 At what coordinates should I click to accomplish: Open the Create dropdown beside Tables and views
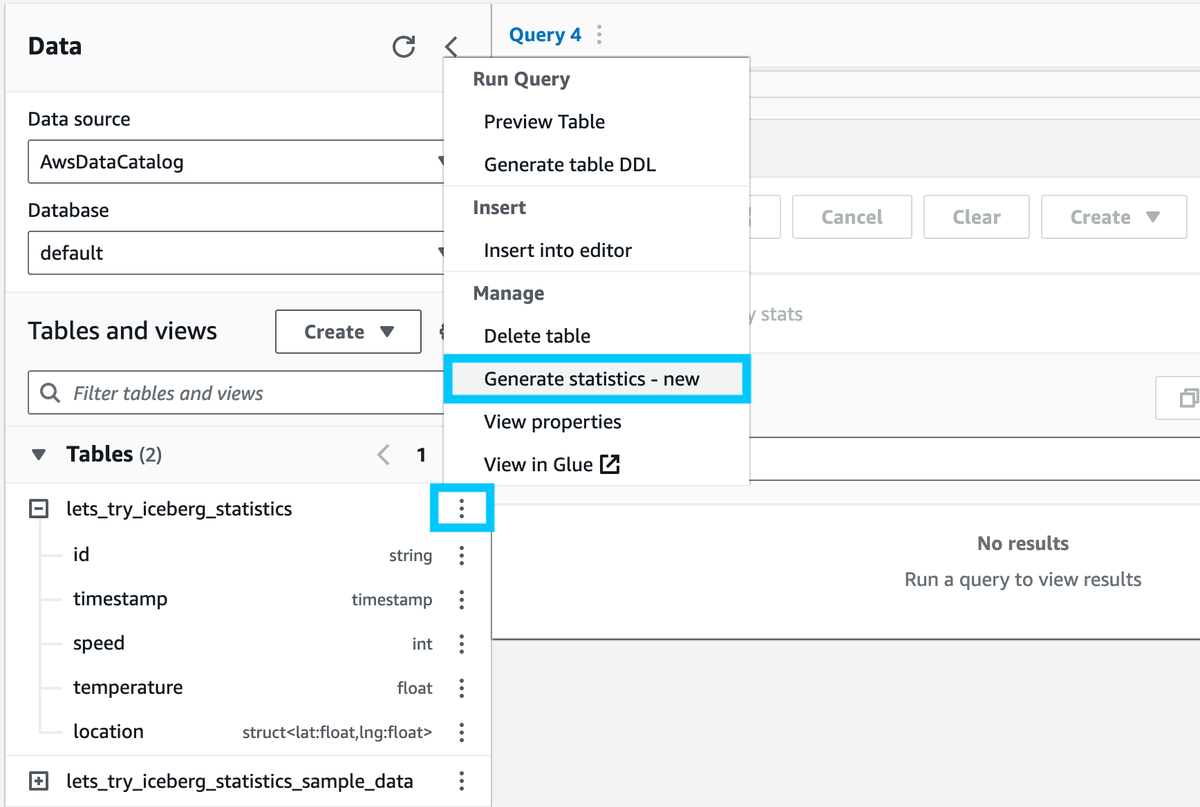click(348, 331)
